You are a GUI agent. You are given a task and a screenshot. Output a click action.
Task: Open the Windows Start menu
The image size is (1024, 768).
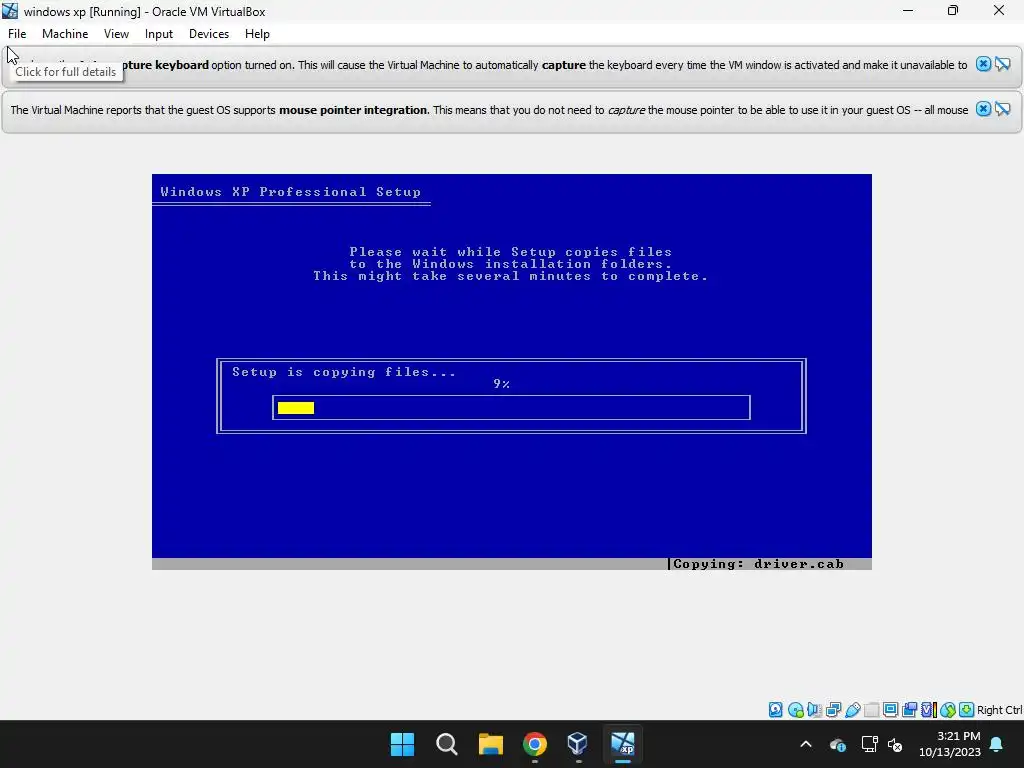[402, 744]
